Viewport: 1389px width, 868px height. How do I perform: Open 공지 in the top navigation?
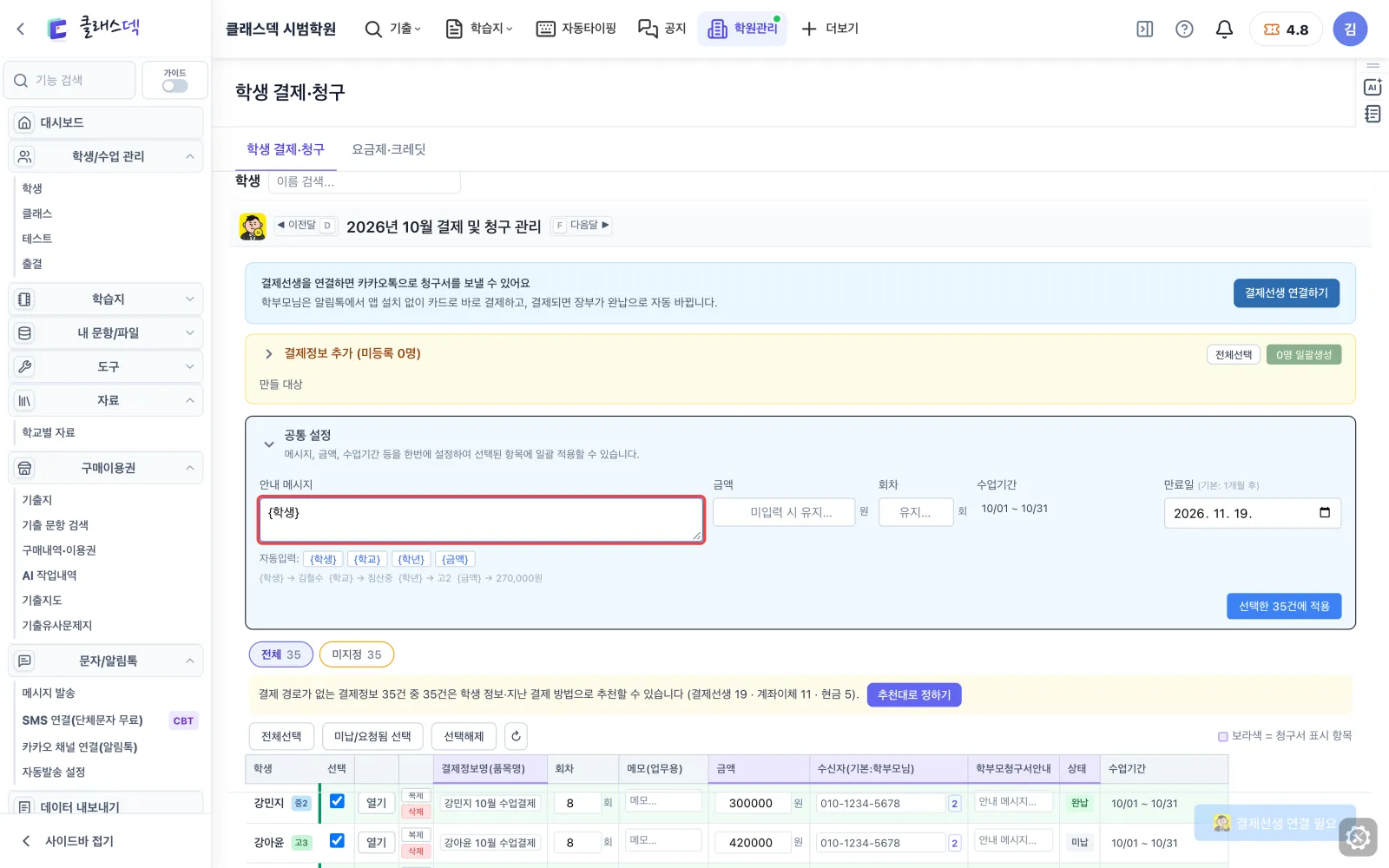pyautogui.click(x=662, y=29)
